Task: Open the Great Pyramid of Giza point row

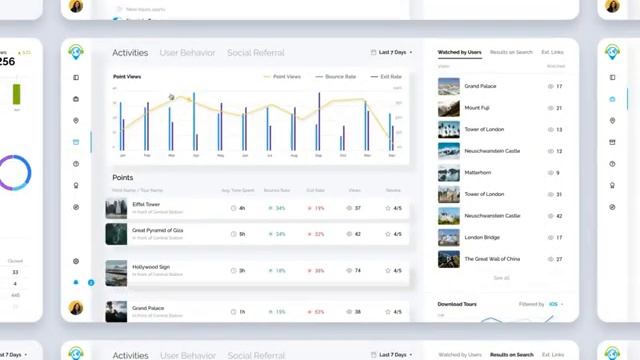Action: click(x=257, y=234)
